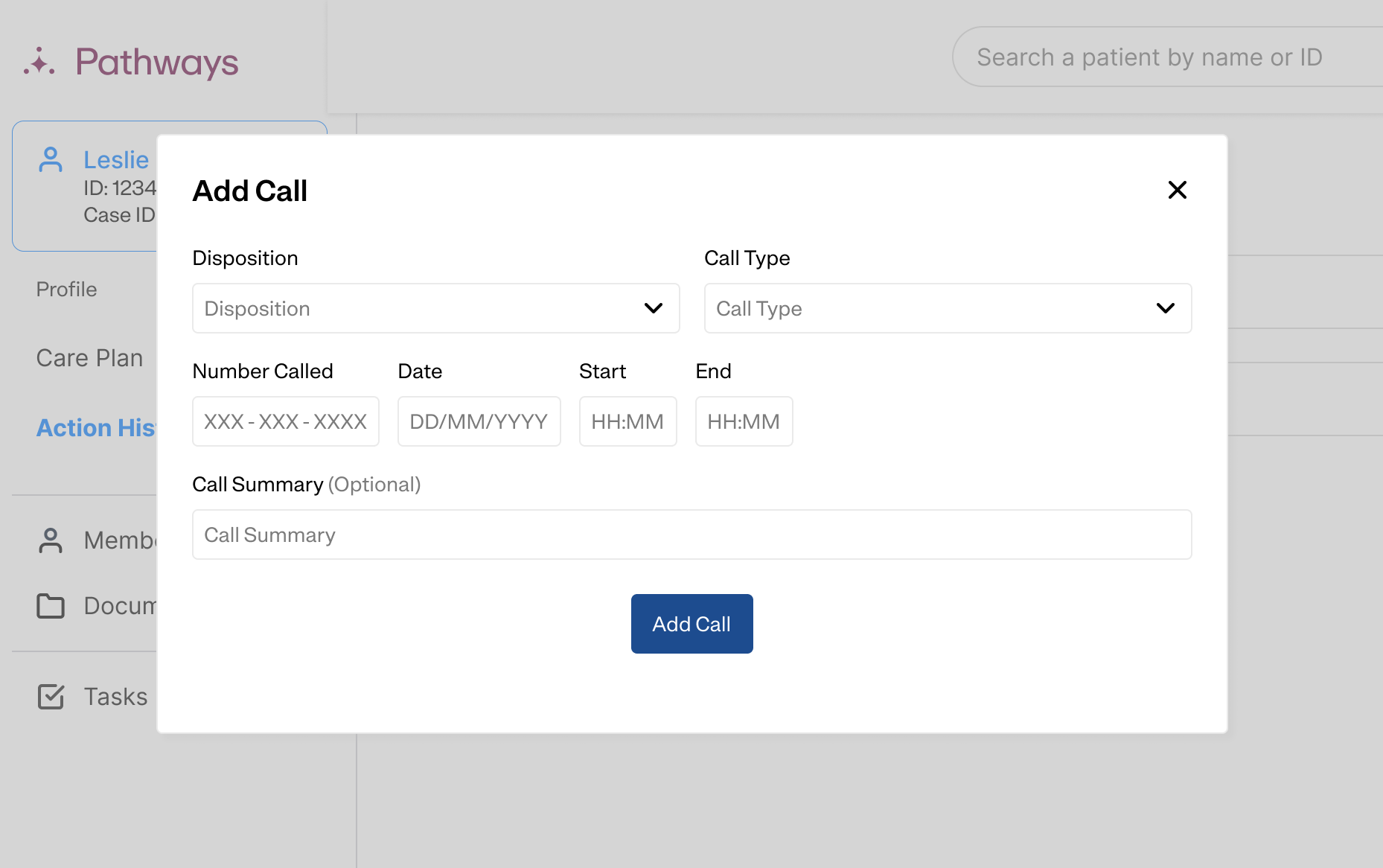Click the Pathways logo sparkle icon
This screenshot has width=1383, height=868.
(39, 63)
